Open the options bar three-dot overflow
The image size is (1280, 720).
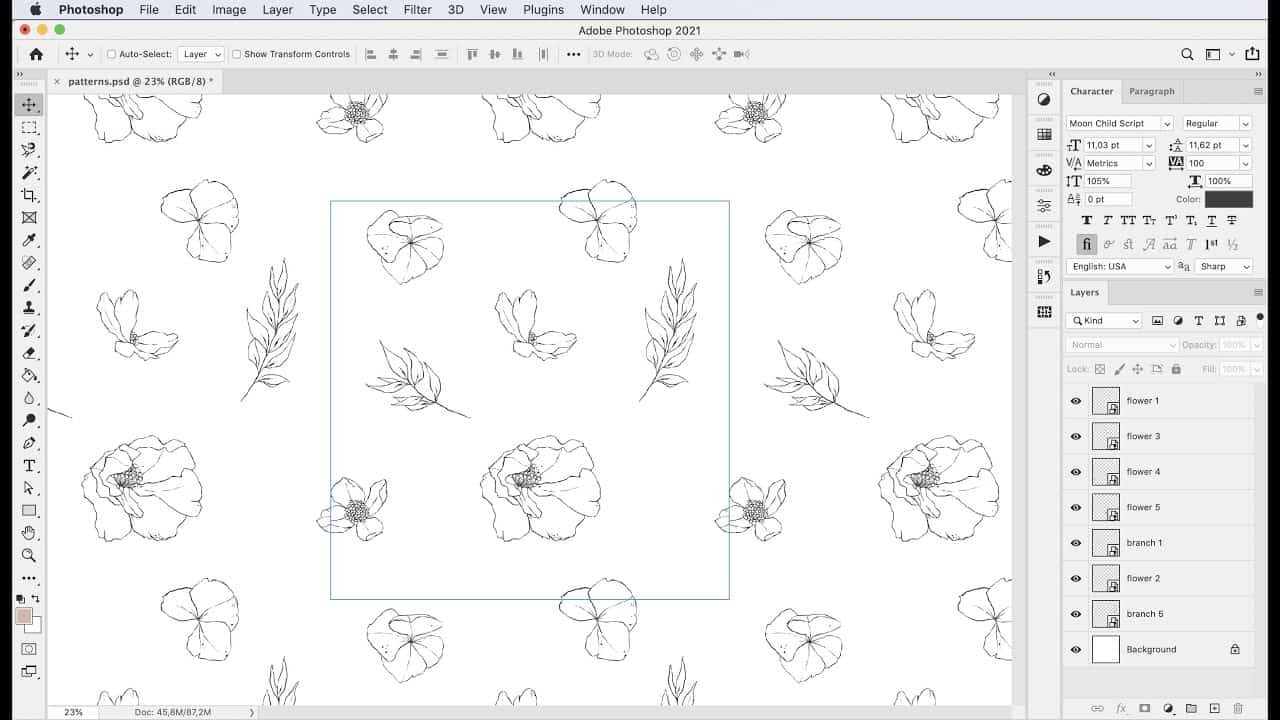click(573, 54)
